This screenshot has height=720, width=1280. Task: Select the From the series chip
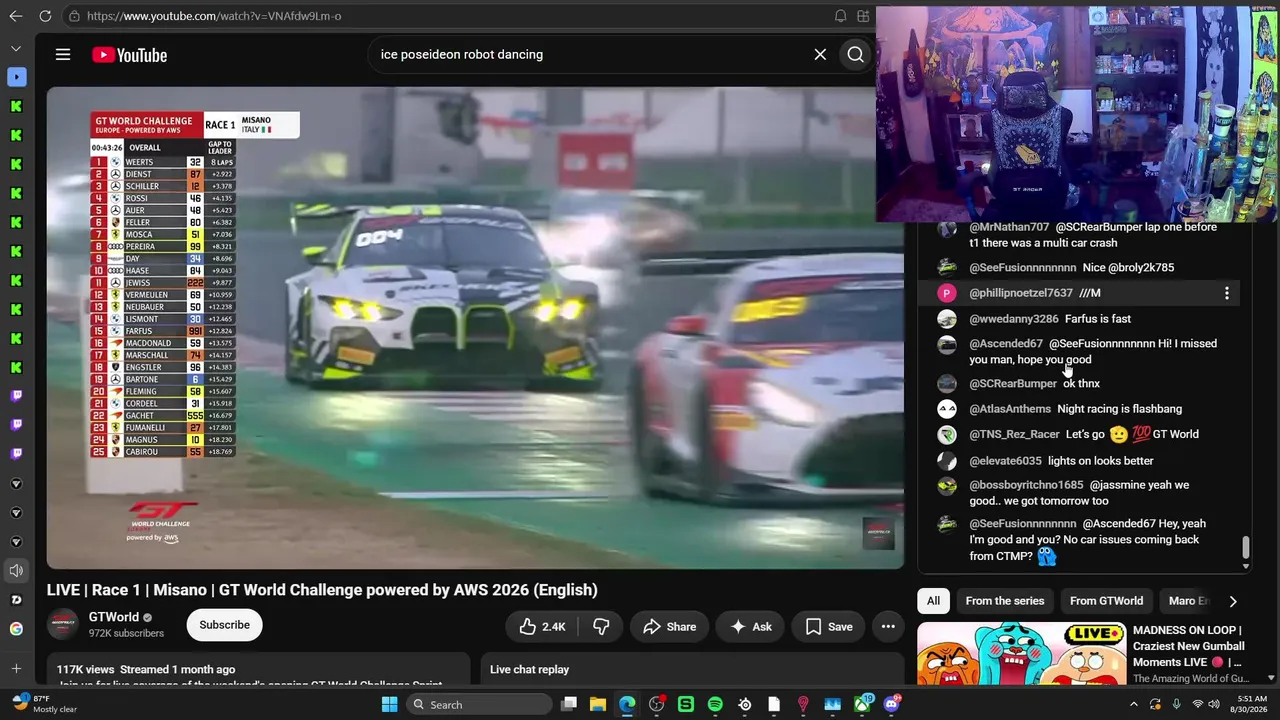pos(1005,601)
